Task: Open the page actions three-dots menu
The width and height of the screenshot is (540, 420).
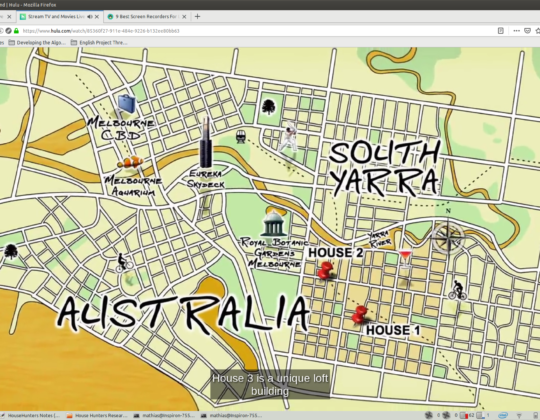Action: 516,31
